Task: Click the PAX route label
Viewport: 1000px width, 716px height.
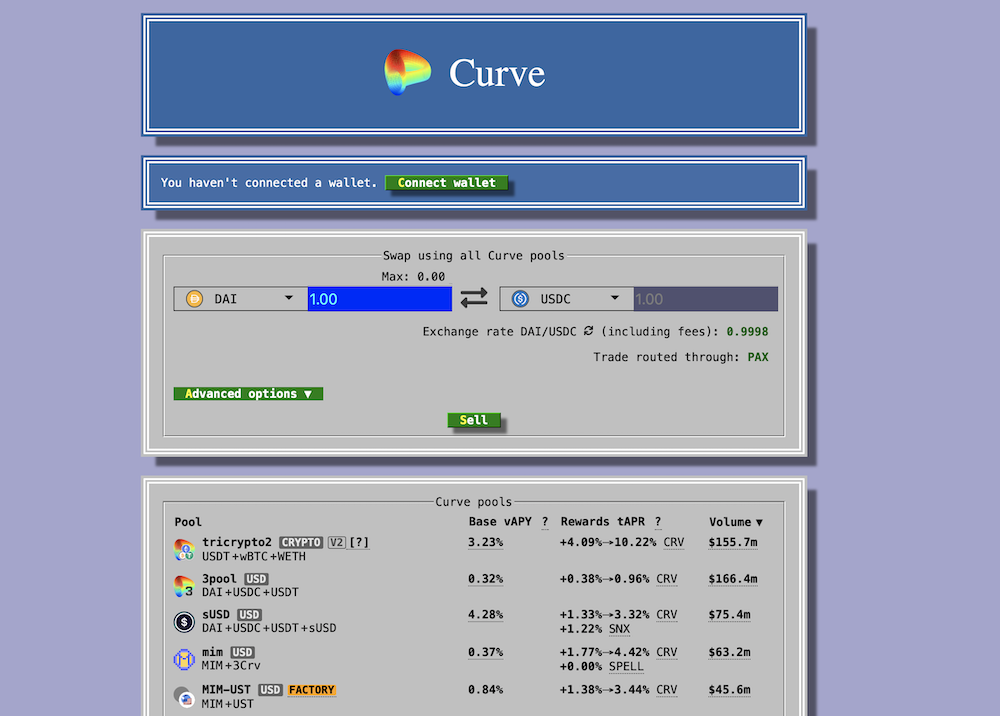Action: 758,357
